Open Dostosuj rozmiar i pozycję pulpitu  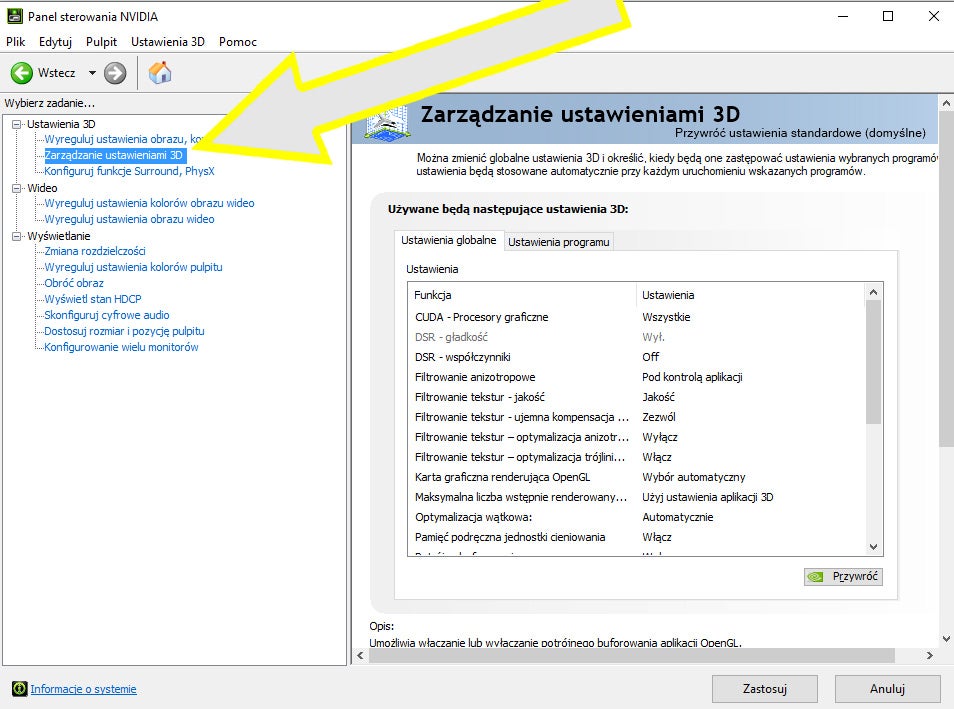coord(124,331)
